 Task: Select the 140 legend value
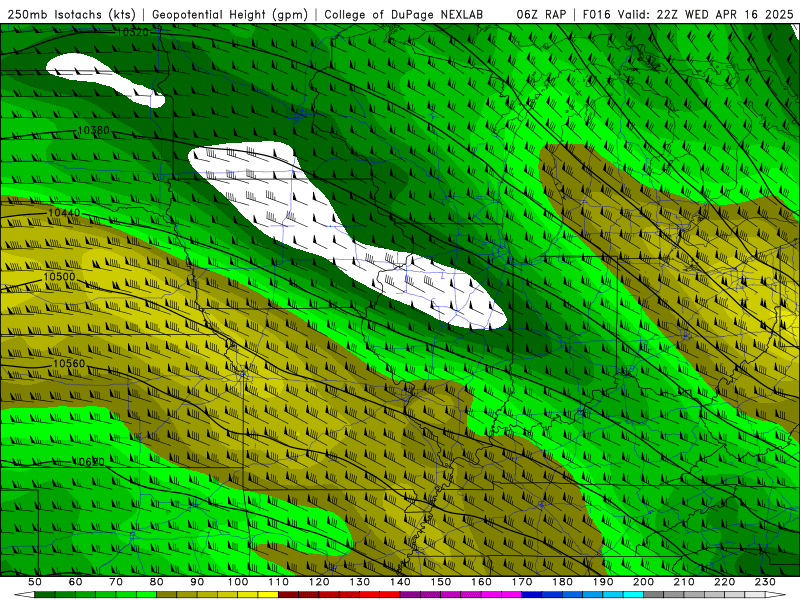(400, 582)
